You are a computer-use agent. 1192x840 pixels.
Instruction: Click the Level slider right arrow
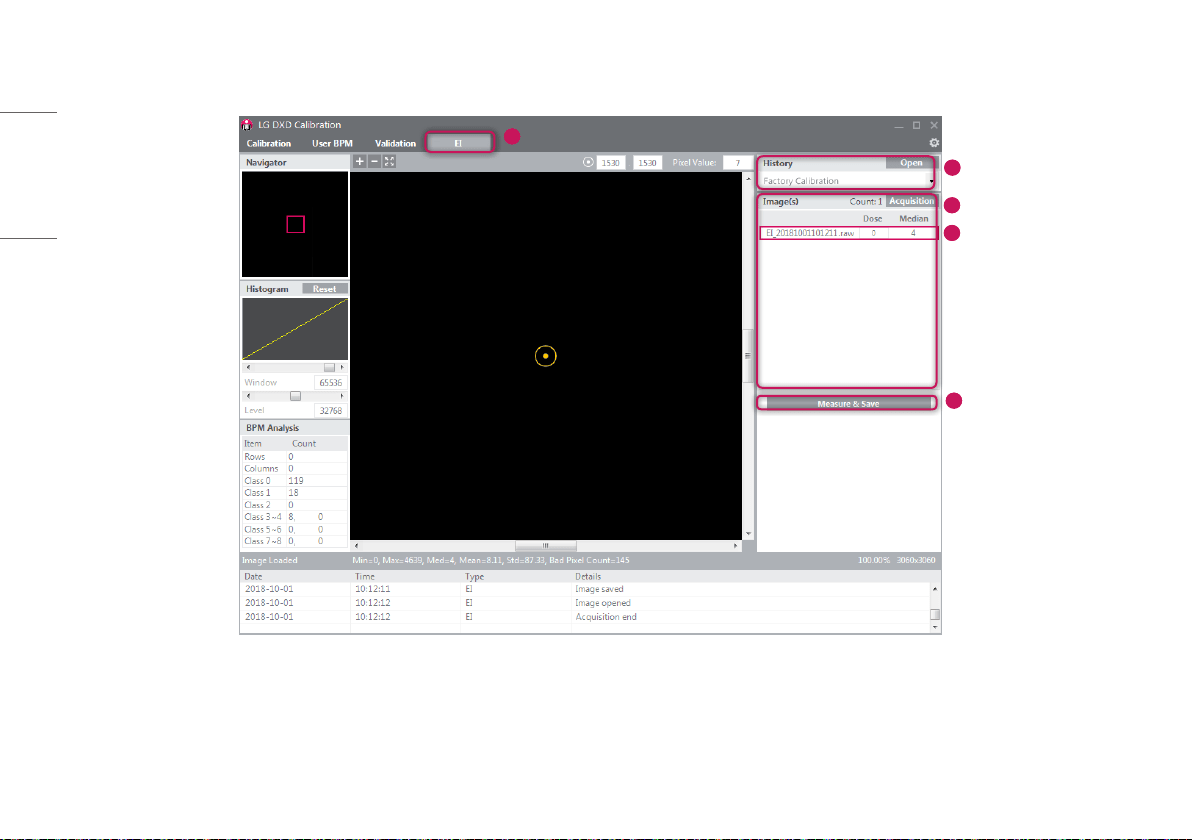342,396
